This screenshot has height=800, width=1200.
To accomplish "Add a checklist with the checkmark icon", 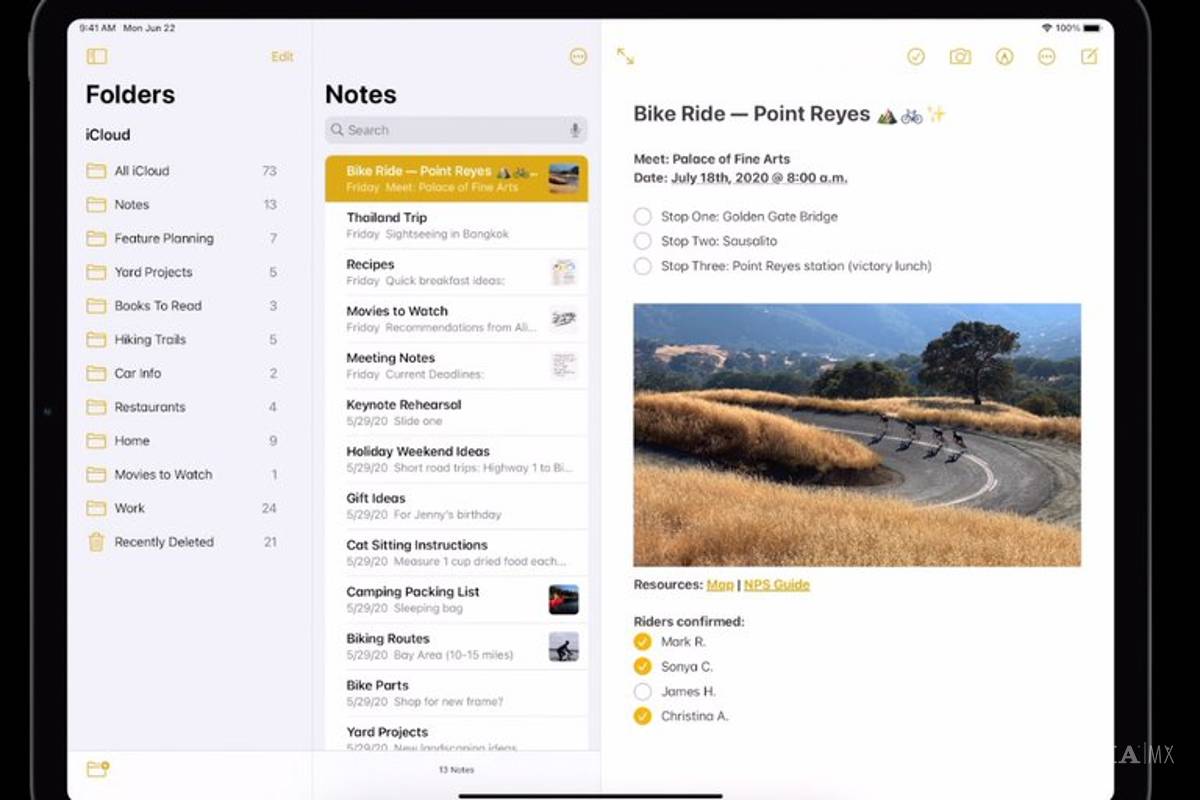I will tap(916, 57).
